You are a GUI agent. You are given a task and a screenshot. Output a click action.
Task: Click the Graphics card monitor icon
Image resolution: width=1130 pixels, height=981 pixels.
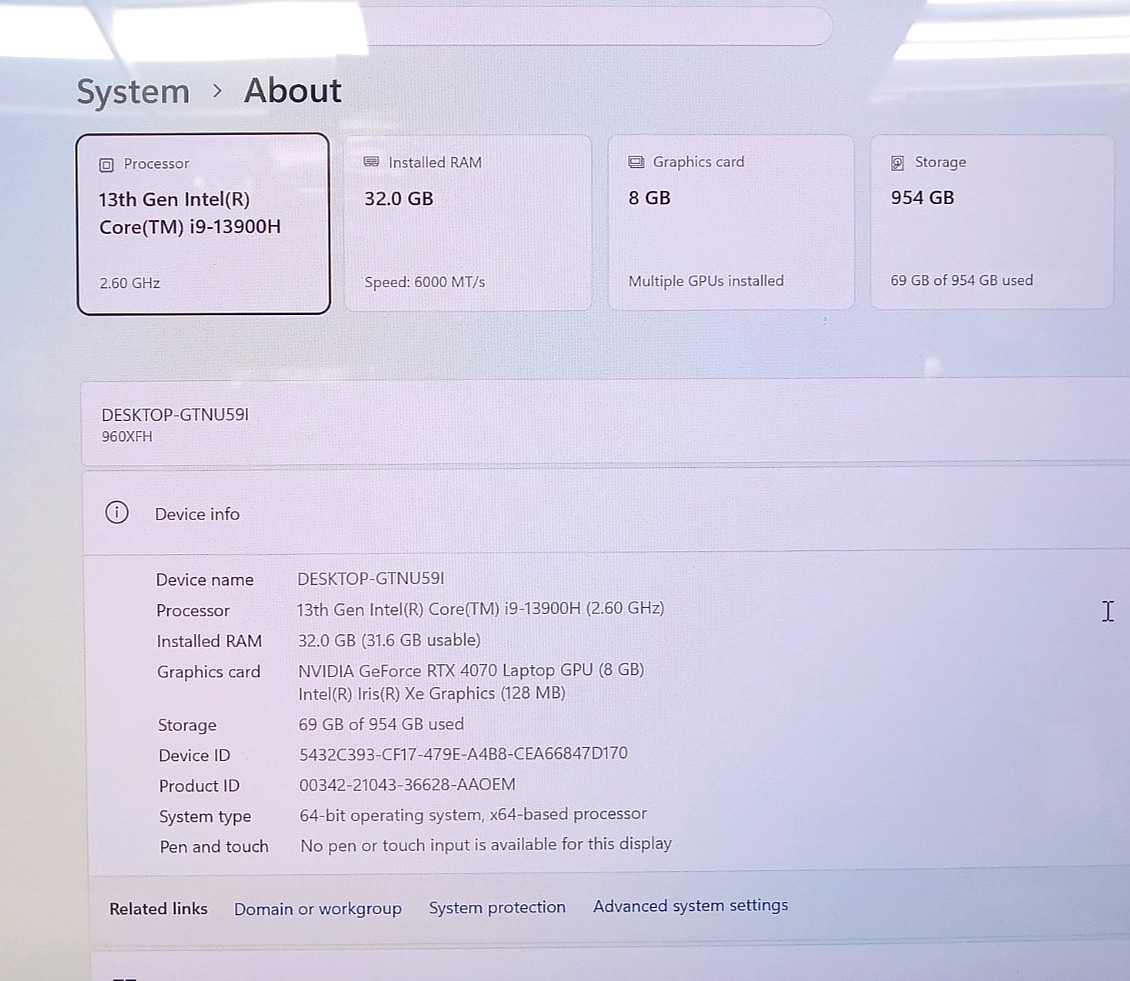point(636,162)
